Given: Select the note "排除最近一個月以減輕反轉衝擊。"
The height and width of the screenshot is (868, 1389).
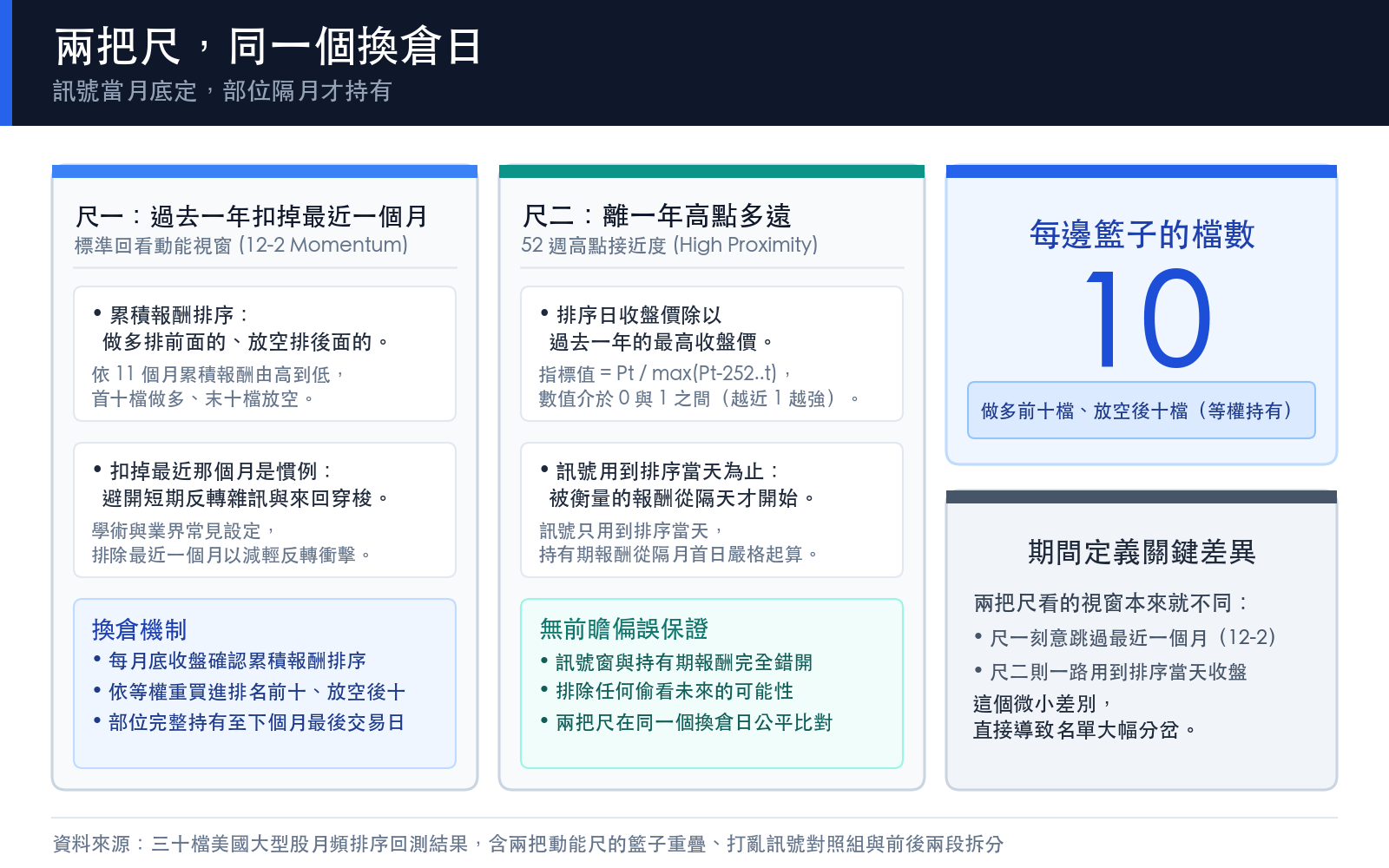Looking at the screenshot, I should 232,556.
